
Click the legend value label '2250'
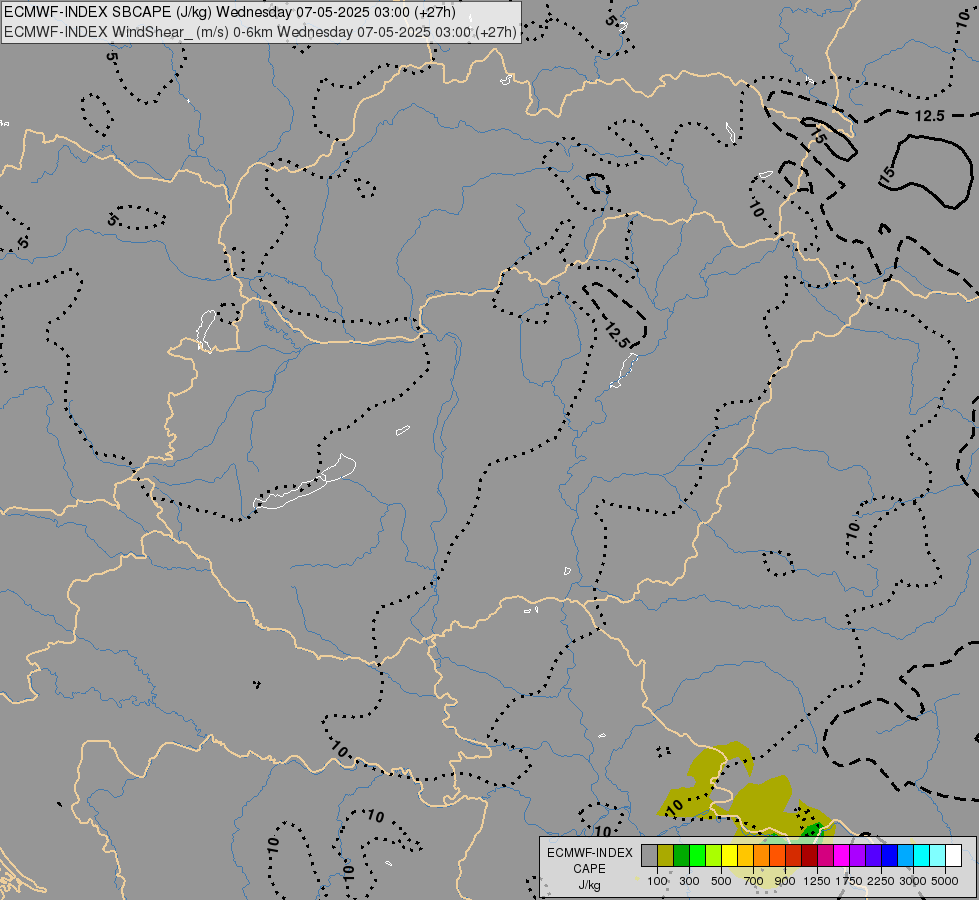point(881,881)
